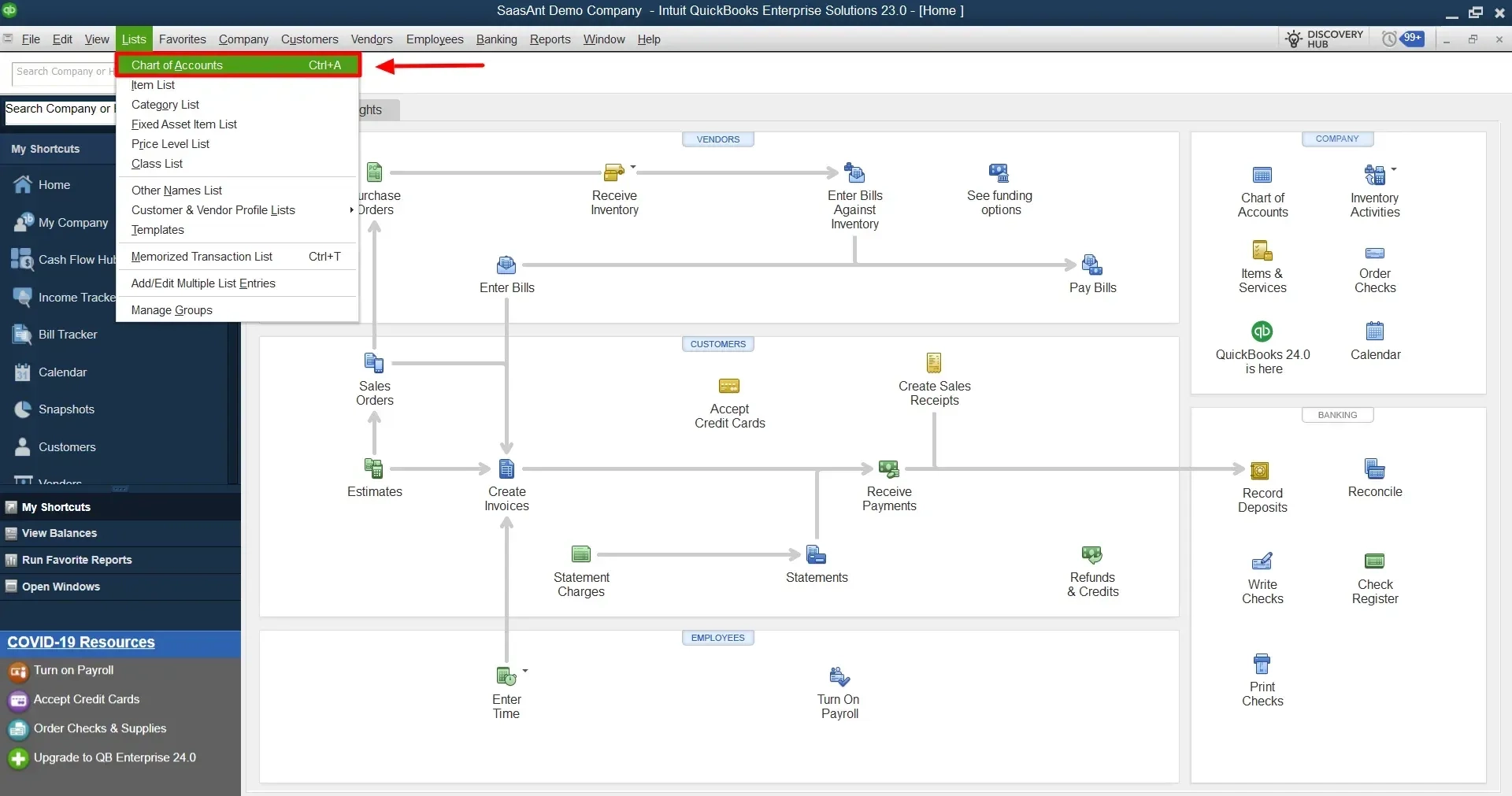Image resolution: width=1512 pixels, height=796 pixels.
Task: Choose Category List menu entry
Action: [x=237, y=105]
